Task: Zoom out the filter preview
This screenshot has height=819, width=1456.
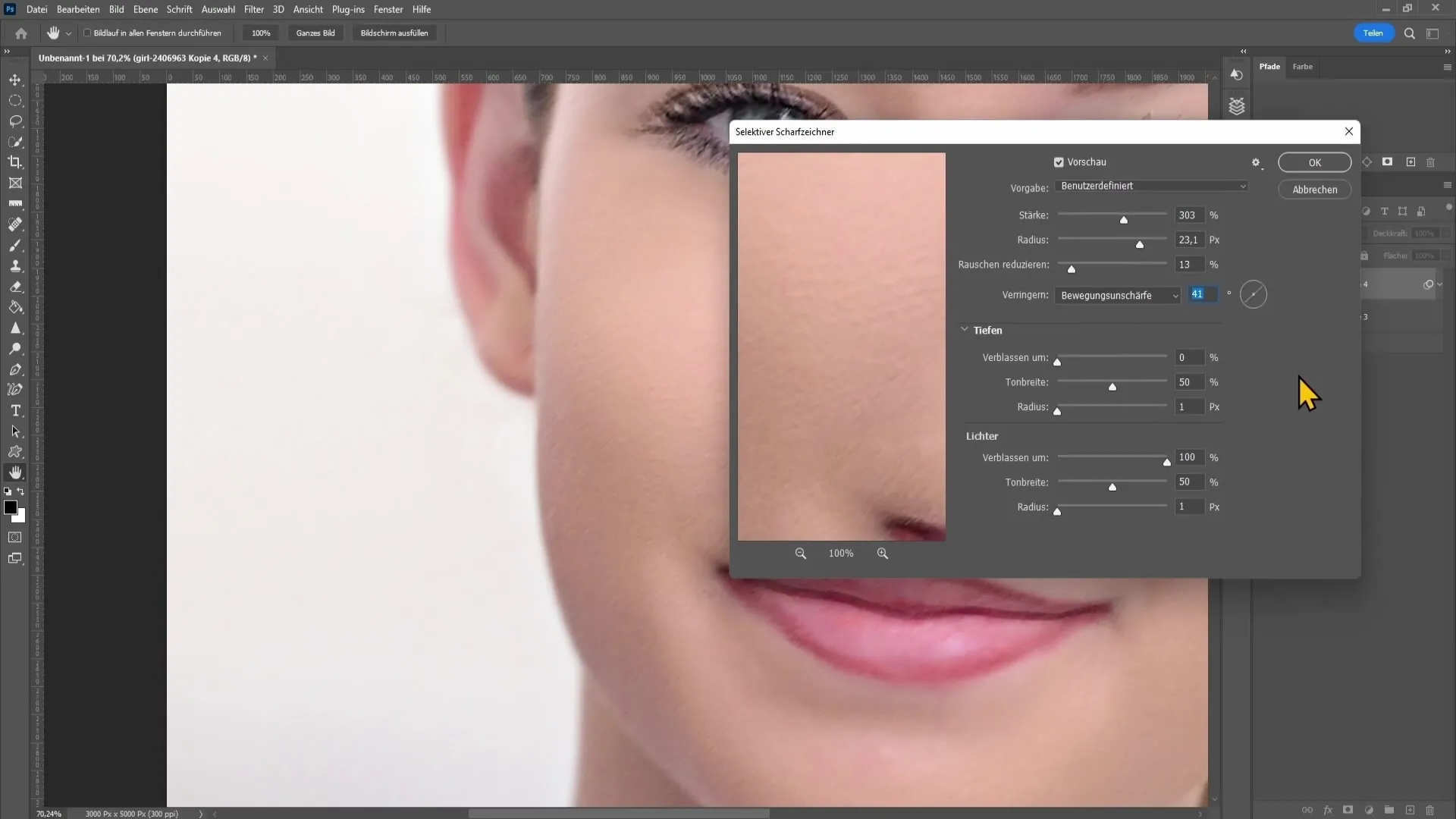Action: (800, 554)
